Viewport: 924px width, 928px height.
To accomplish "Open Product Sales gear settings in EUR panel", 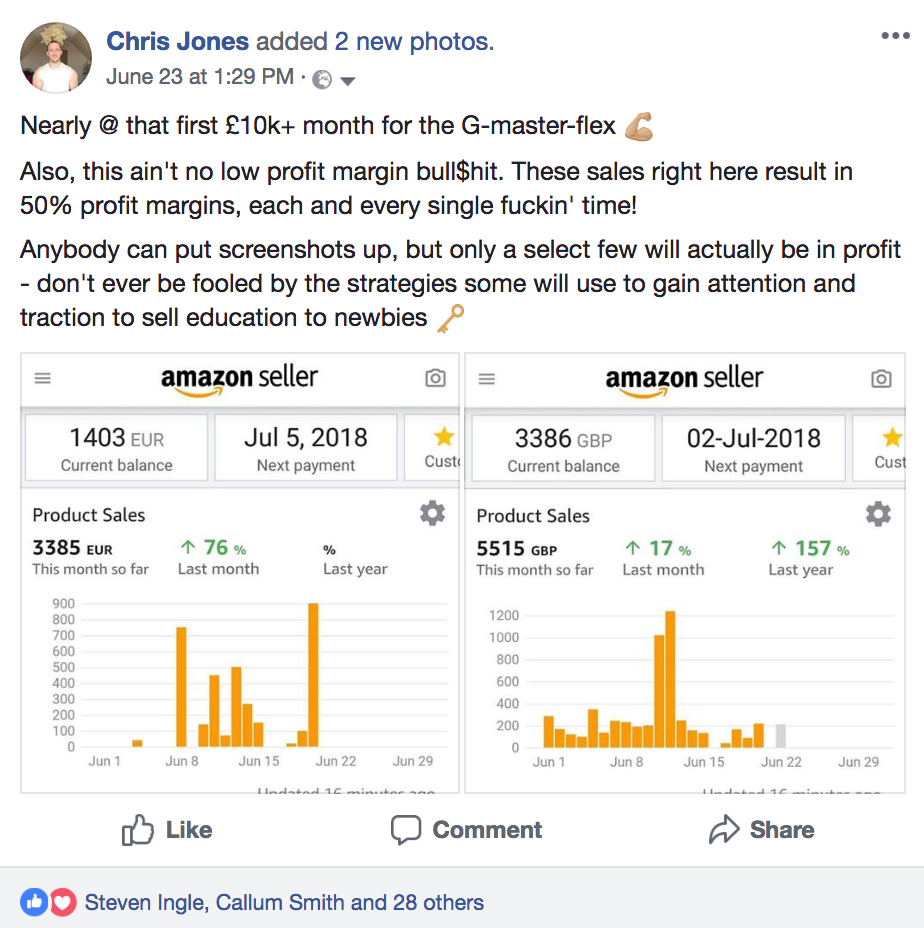I will click(432, 513).
